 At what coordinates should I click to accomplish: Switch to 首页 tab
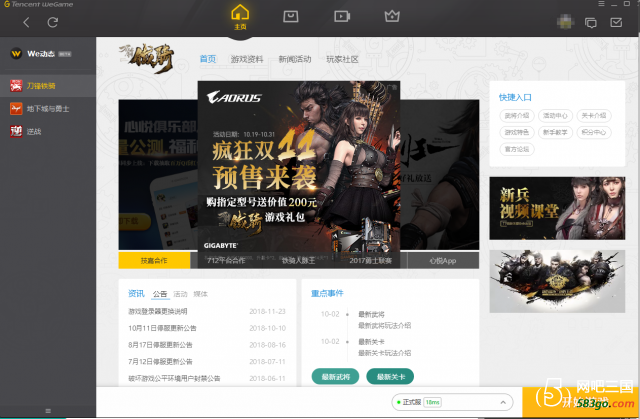[x=208, y=59]
